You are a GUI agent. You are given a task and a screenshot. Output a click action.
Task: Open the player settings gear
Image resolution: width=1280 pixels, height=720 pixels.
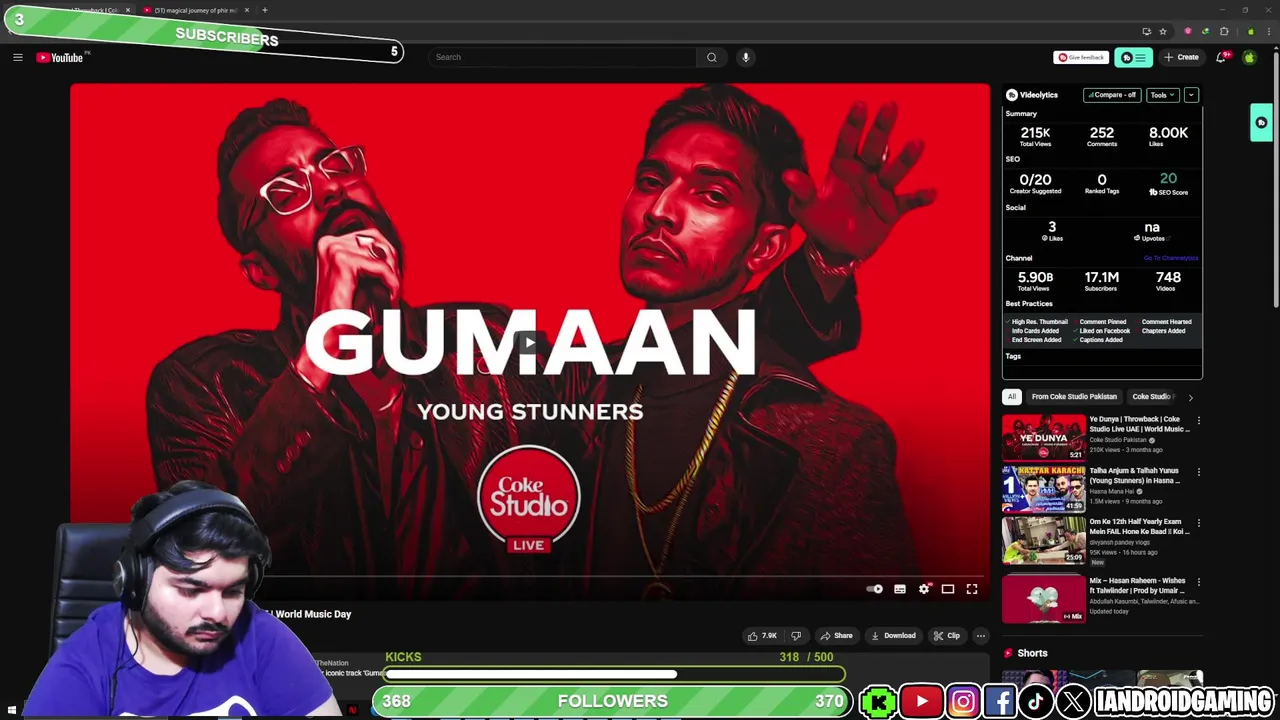tap(924, 589)
